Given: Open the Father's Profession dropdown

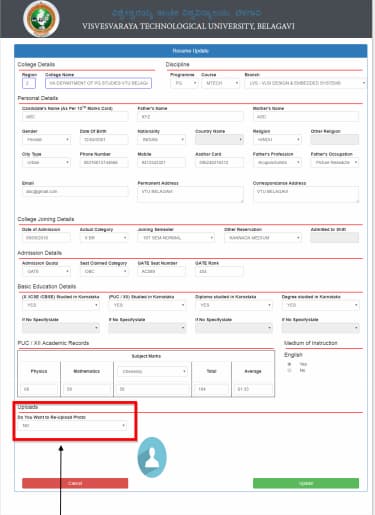Looking at the screenshot, I should (277, 162).
